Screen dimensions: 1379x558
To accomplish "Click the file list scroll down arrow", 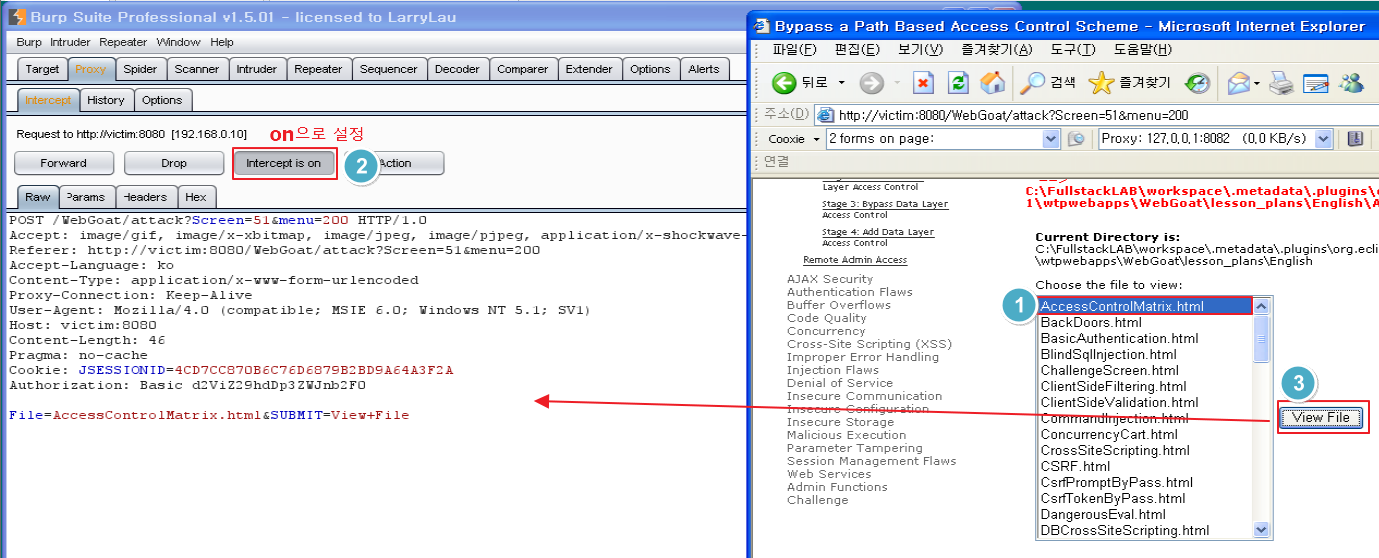I will (1261, 530).
